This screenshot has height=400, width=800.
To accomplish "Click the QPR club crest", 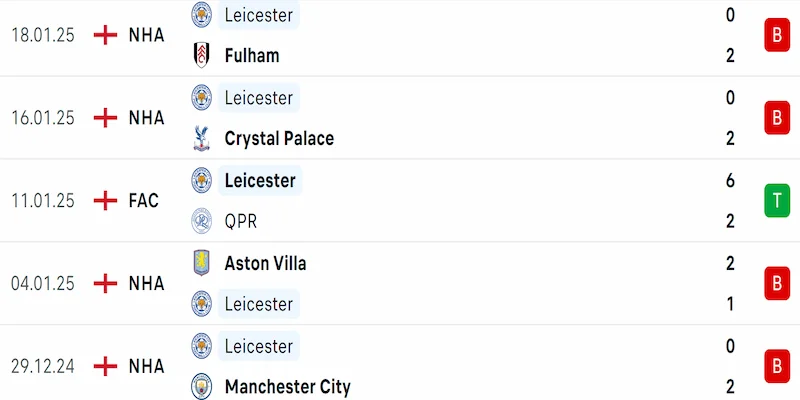I will (x=203, y=221).
